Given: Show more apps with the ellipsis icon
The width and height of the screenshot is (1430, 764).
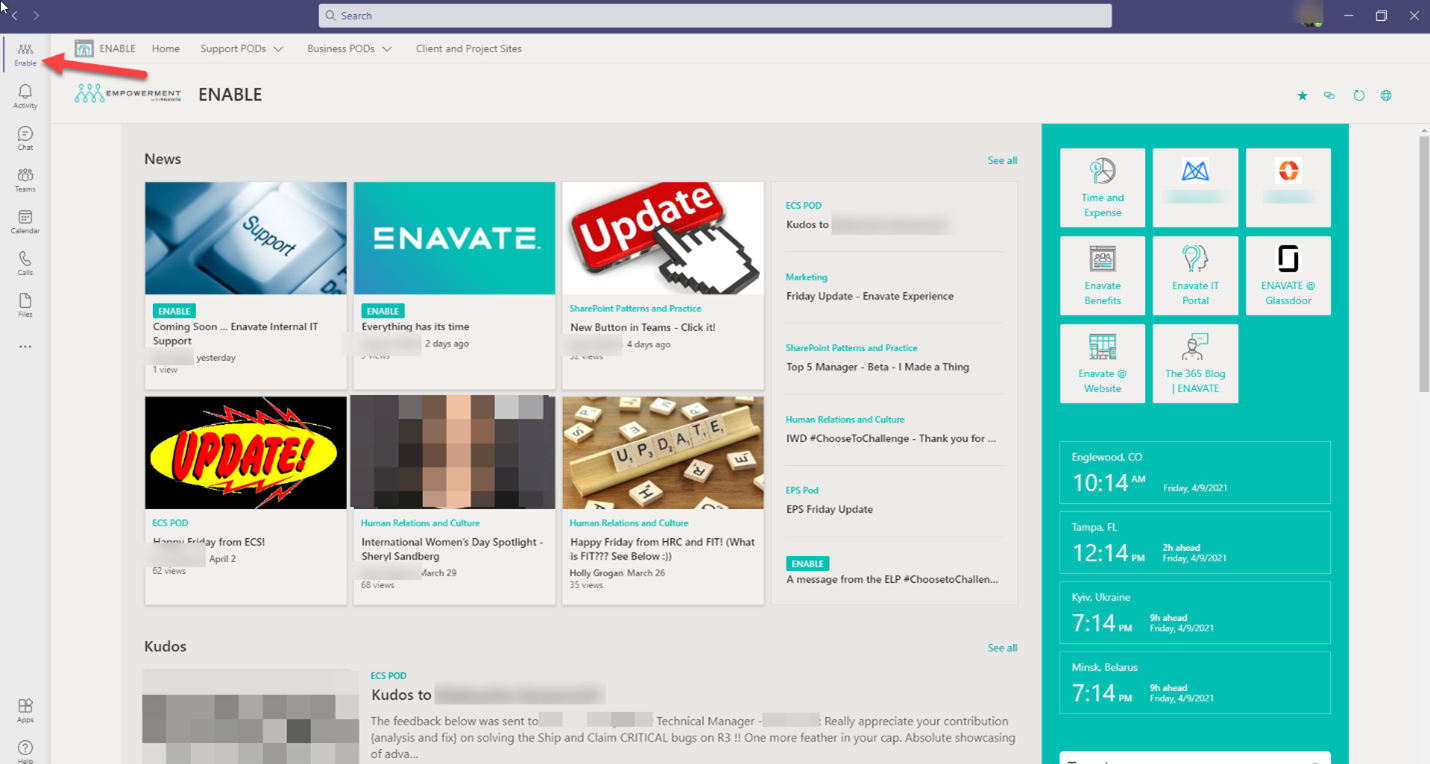Looking at the screenshot, I should pyautogui.click(x=25, y=347).
